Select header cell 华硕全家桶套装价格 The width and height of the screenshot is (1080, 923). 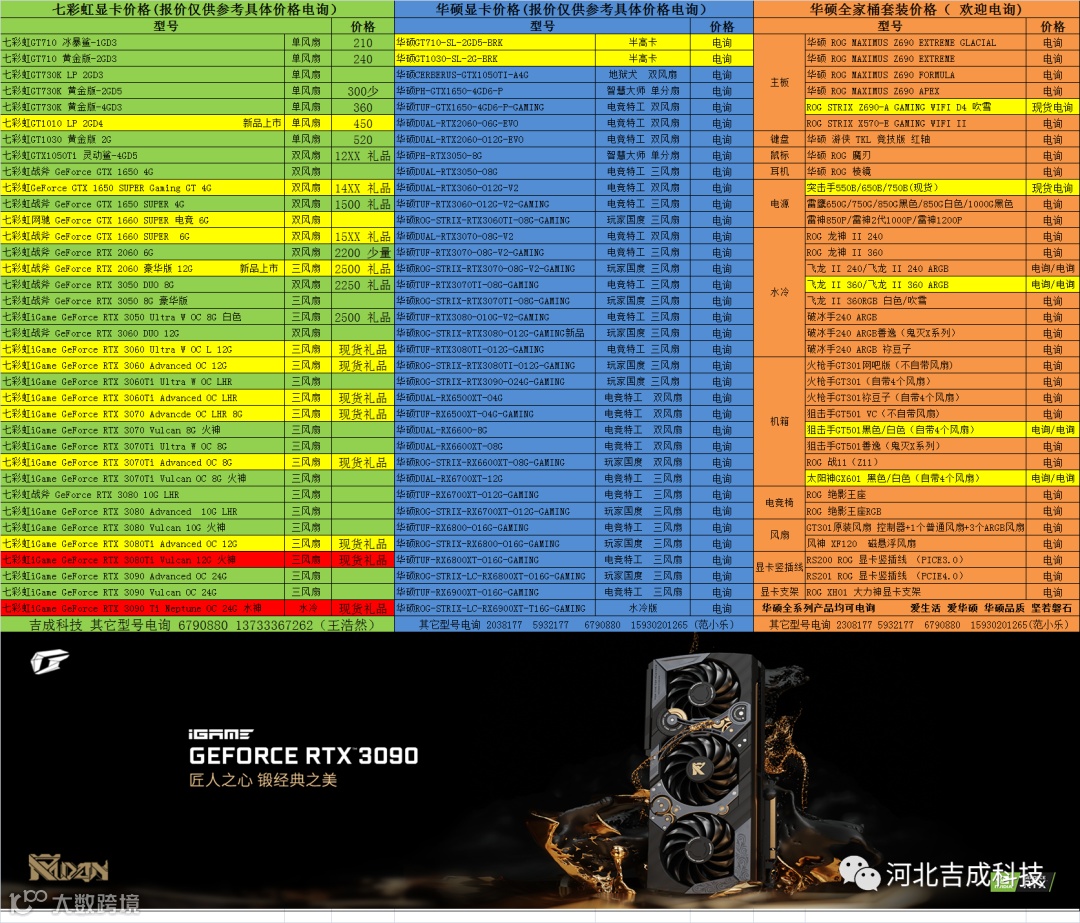coord(916,9)
